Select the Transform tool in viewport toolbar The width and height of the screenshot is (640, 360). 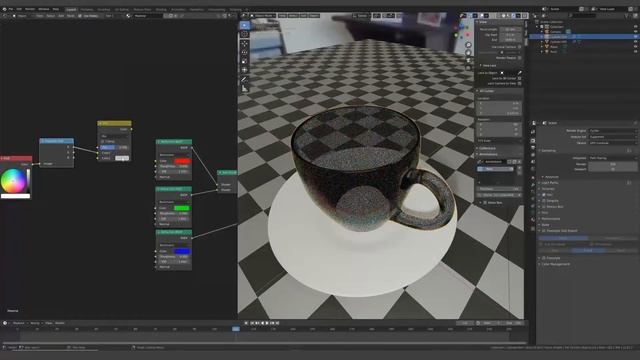[244, 70]
